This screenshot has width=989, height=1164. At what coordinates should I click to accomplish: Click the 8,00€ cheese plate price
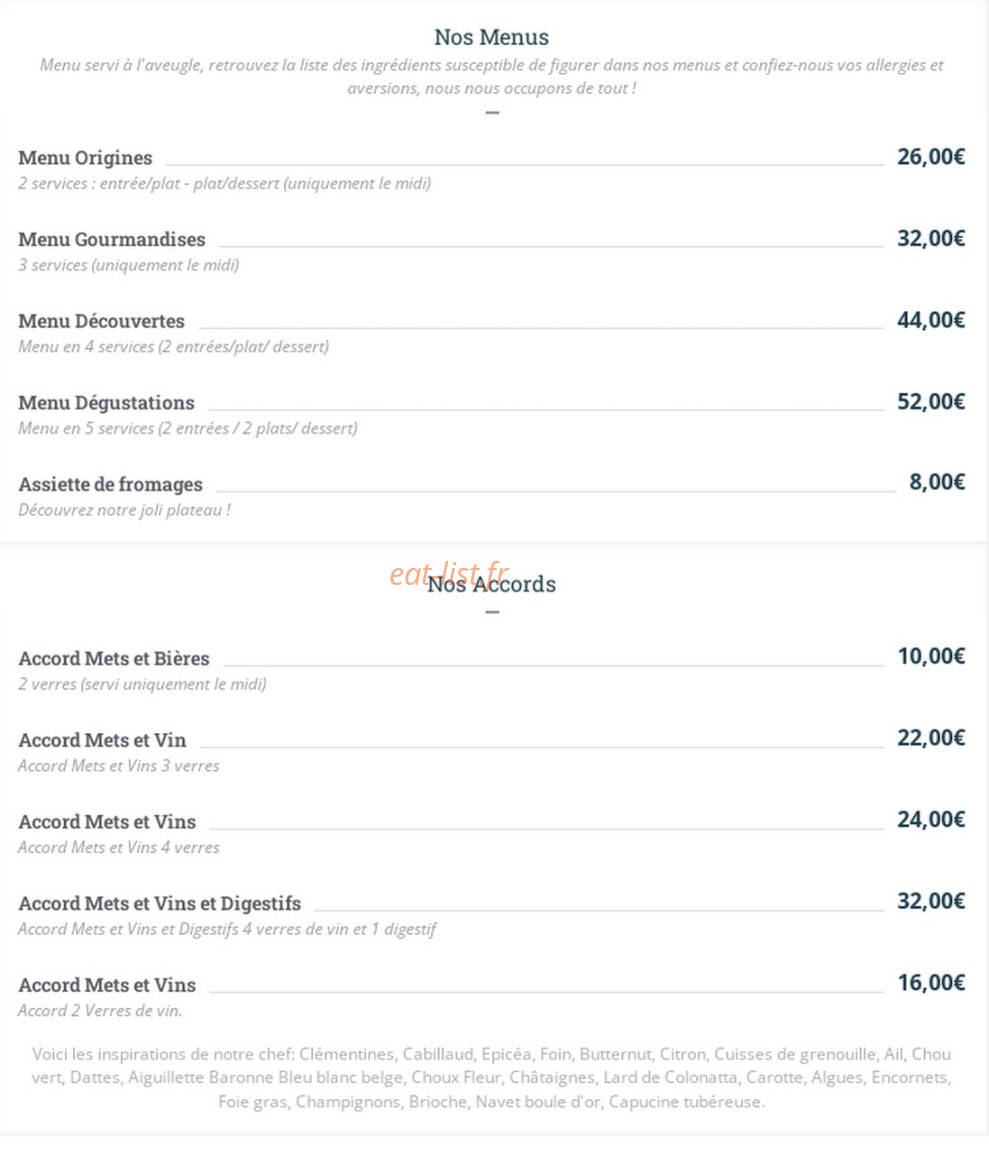(x=937, y=482)
